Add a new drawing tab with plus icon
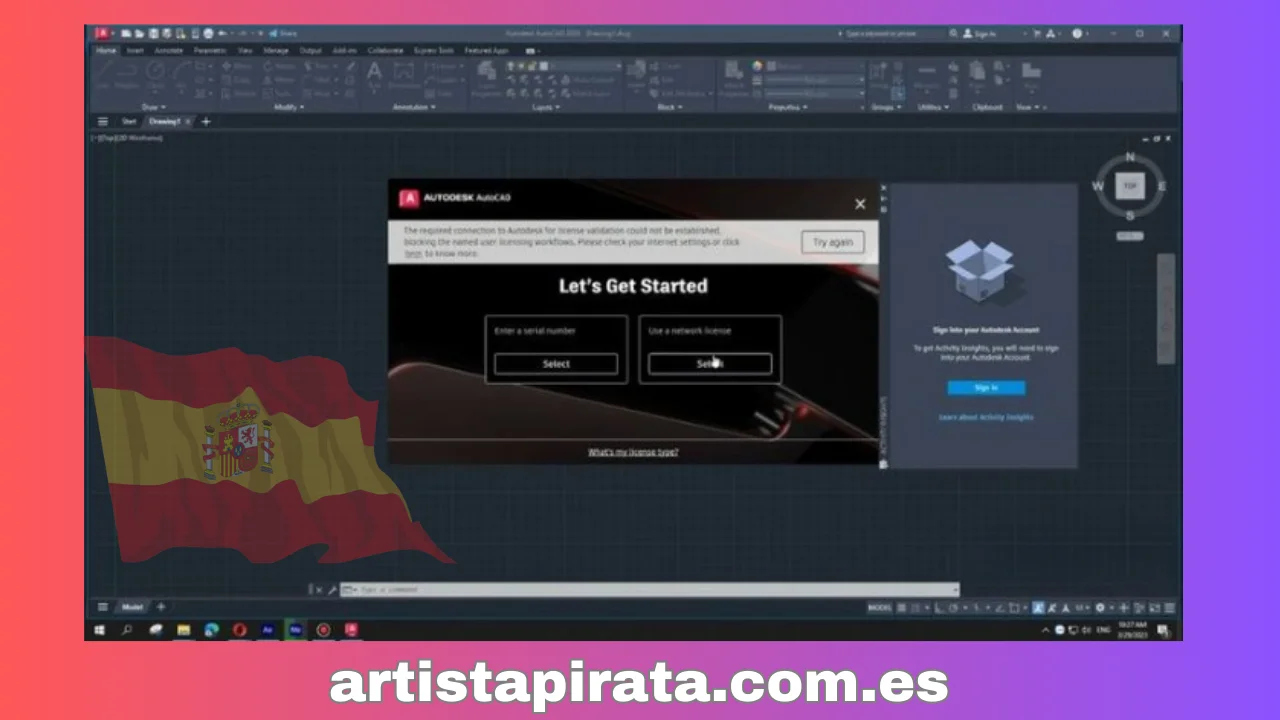The image size is (1280, 720). pyautogui.click(x=206, y=122)
